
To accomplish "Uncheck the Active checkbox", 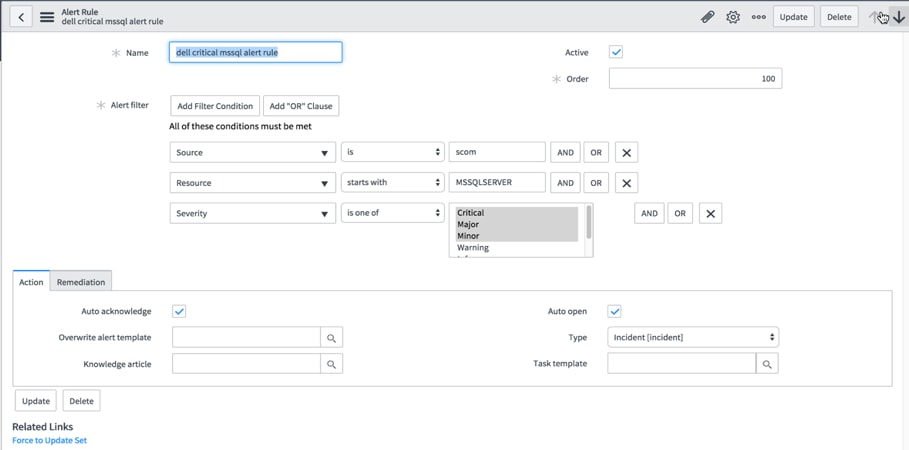I will point(616,52).
